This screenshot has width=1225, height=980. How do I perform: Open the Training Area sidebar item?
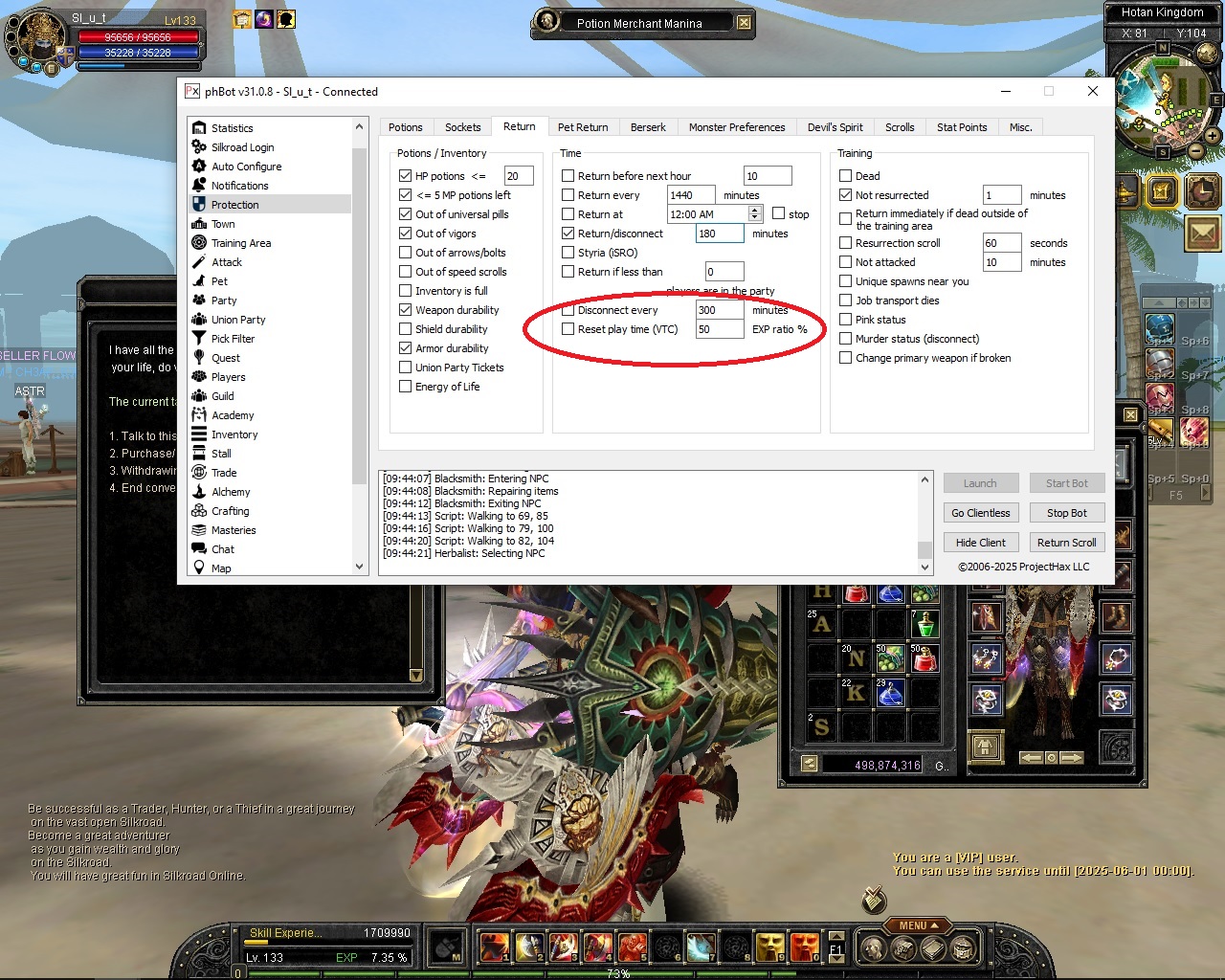(240, 243)
